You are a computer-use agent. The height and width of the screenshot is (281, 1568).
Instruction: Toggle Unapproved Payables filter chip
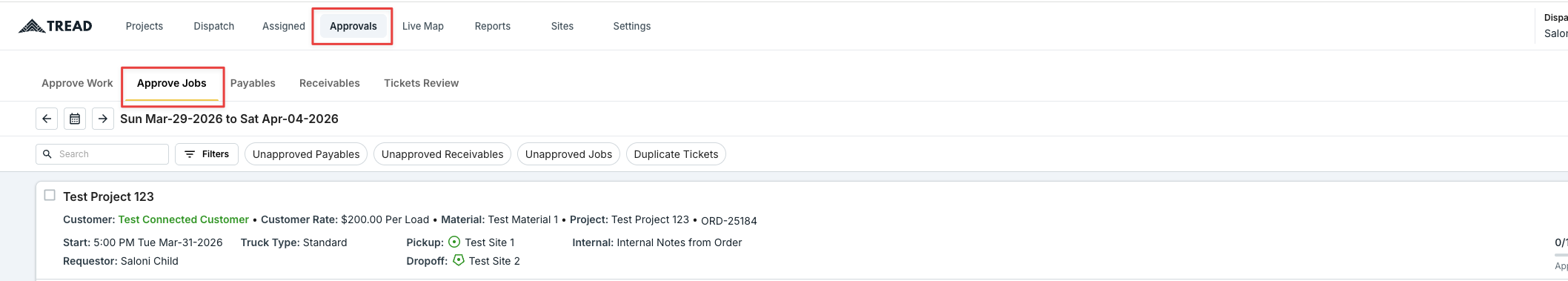(306, 154)
